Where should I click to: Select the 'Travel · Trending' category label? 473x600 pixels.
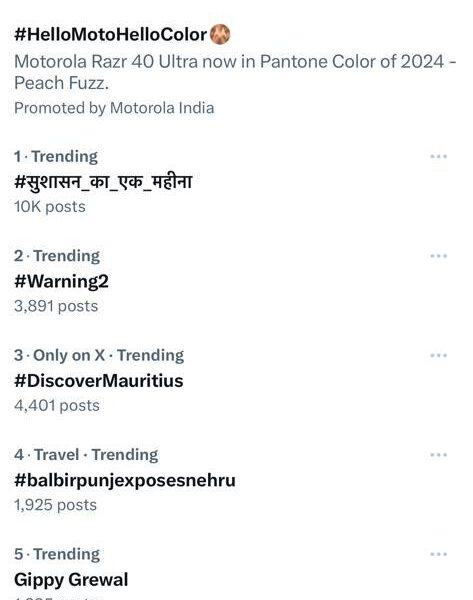pos(96,455)
